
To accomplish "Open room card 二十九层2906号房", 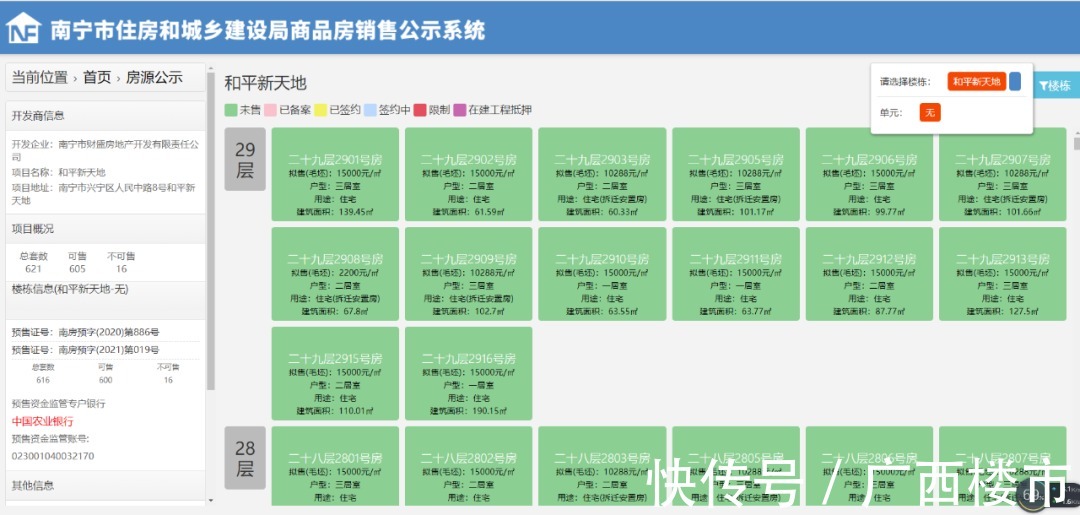I will (x=869, y=174).
